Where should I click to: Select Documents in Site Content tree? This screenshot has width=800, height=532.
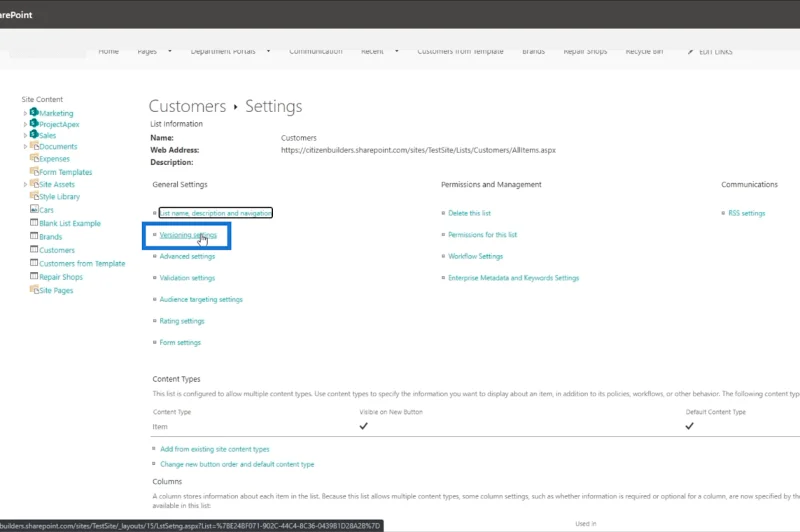click(58, 146)
